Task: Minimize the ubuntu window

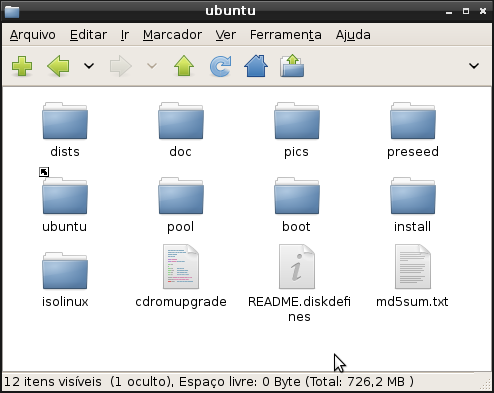Action: pyautogui.click(x=449, y=12)
